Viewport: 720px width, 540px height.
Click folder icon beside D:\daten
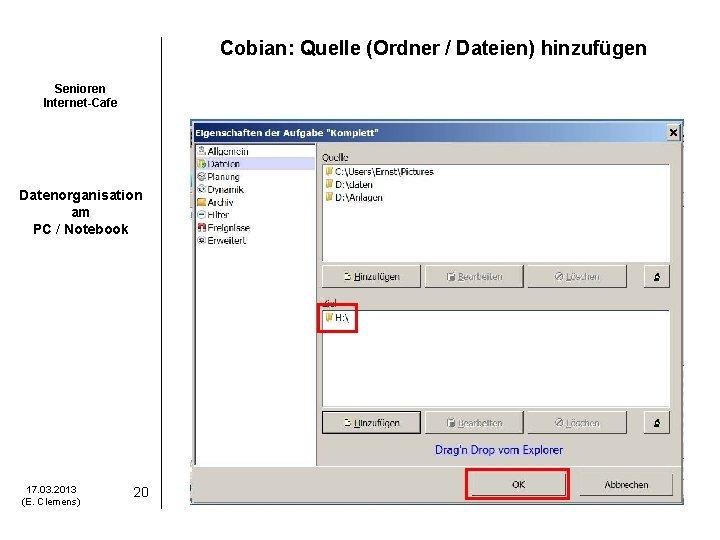click(329, 184)
